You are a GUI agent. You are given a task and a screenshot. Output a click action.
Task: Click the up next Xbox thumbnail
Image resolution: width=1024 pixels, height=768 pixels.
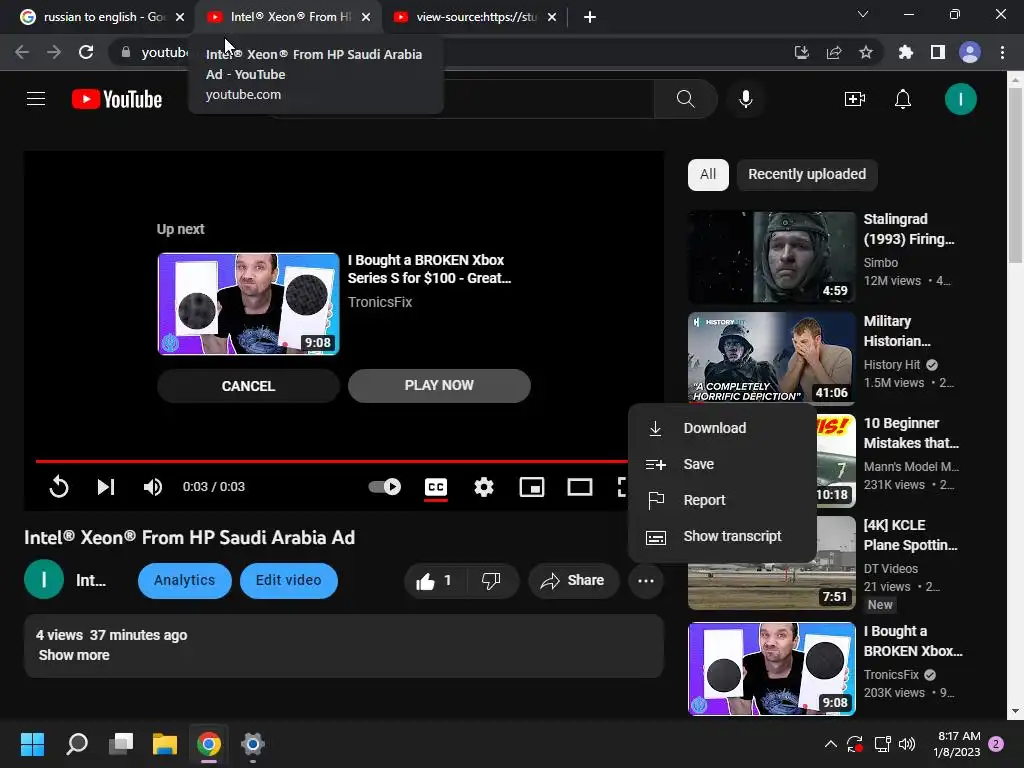248,304
